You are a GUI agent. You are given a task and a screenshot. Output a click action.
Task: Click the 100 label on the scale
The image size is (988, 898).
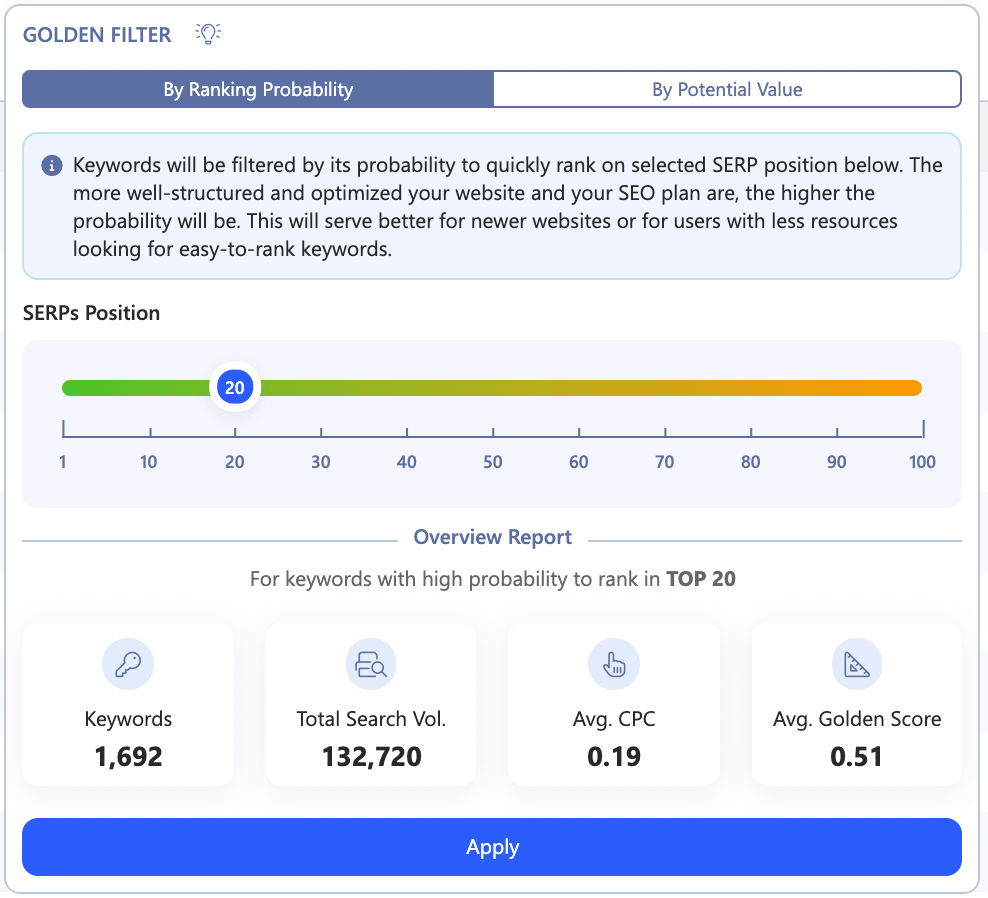point(922,462)
